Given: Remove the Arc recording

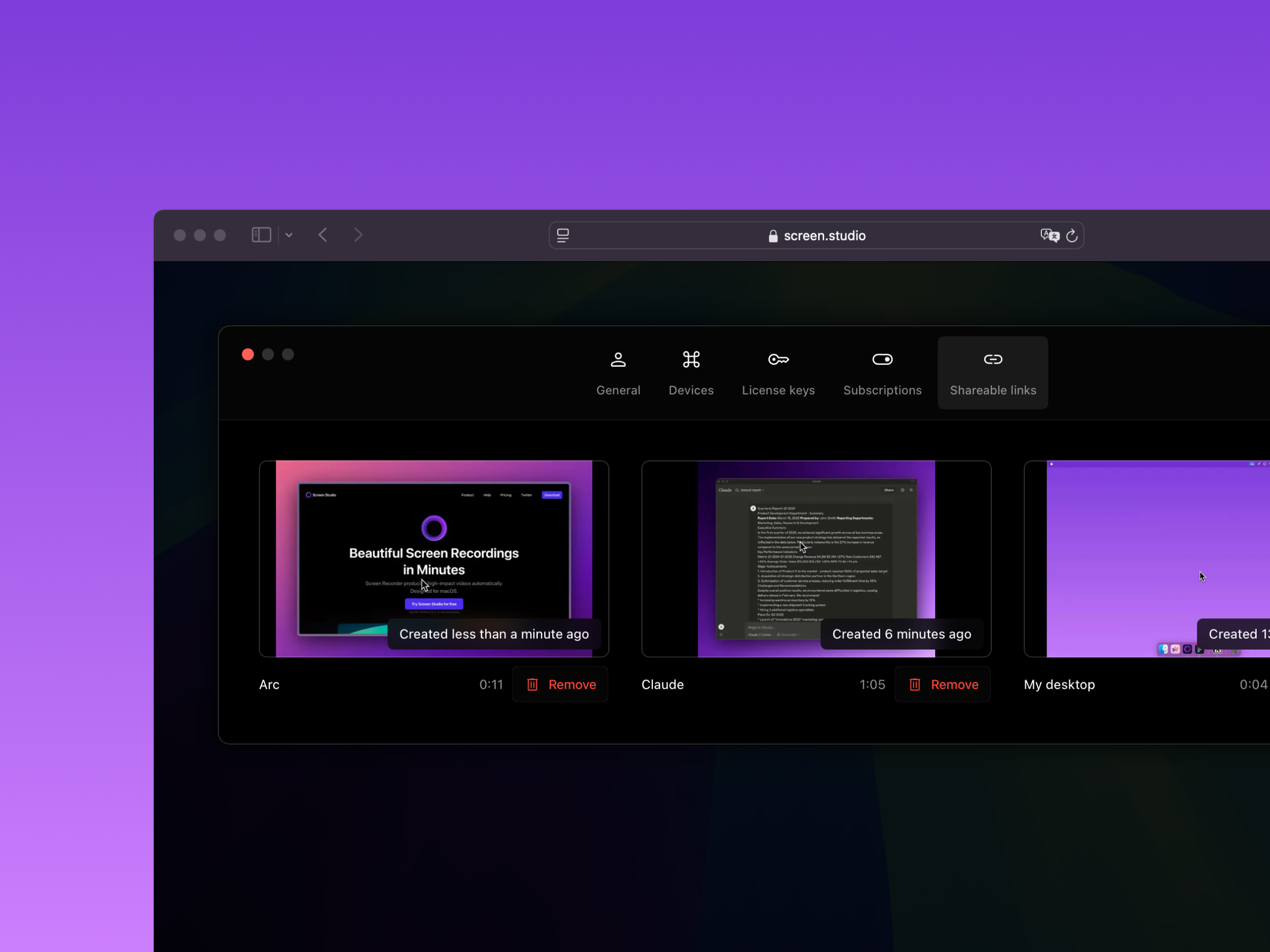Looking at the screenshot, I should click(x=560, y=684).
